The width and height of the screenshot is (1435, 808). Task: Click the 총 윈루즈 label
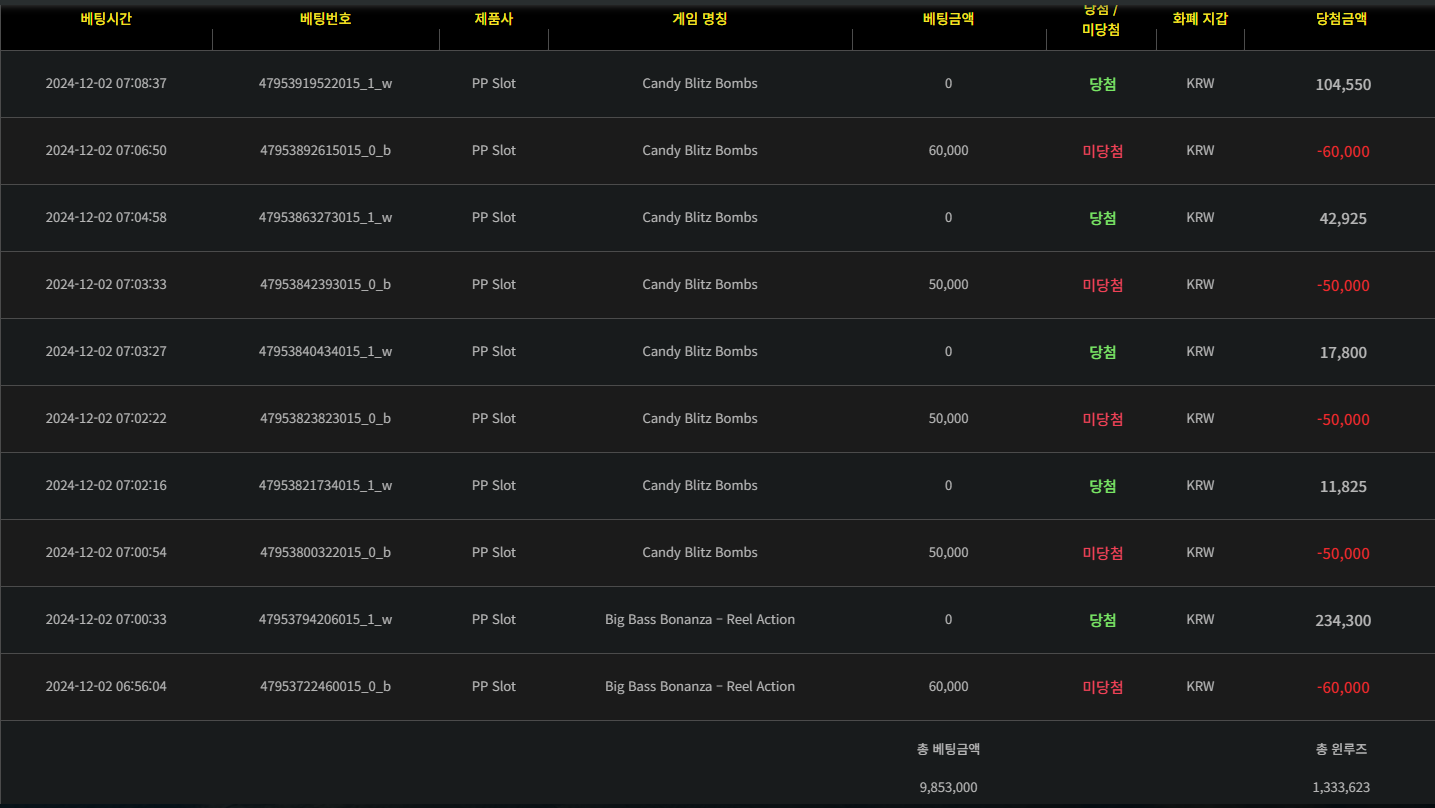1342,749
